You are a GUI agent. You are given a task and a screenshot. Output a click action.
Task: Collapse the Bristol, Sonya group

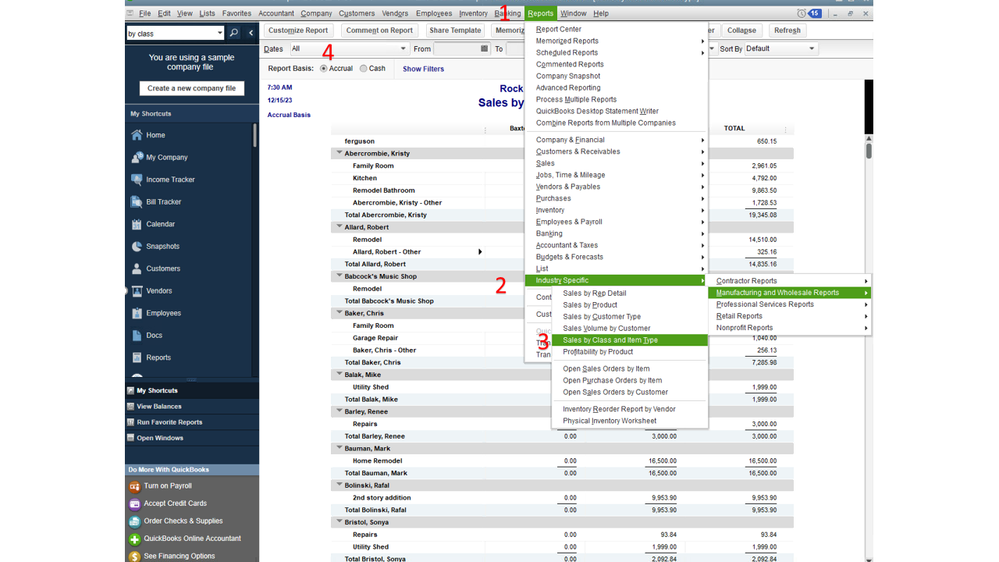coord(339,522)
